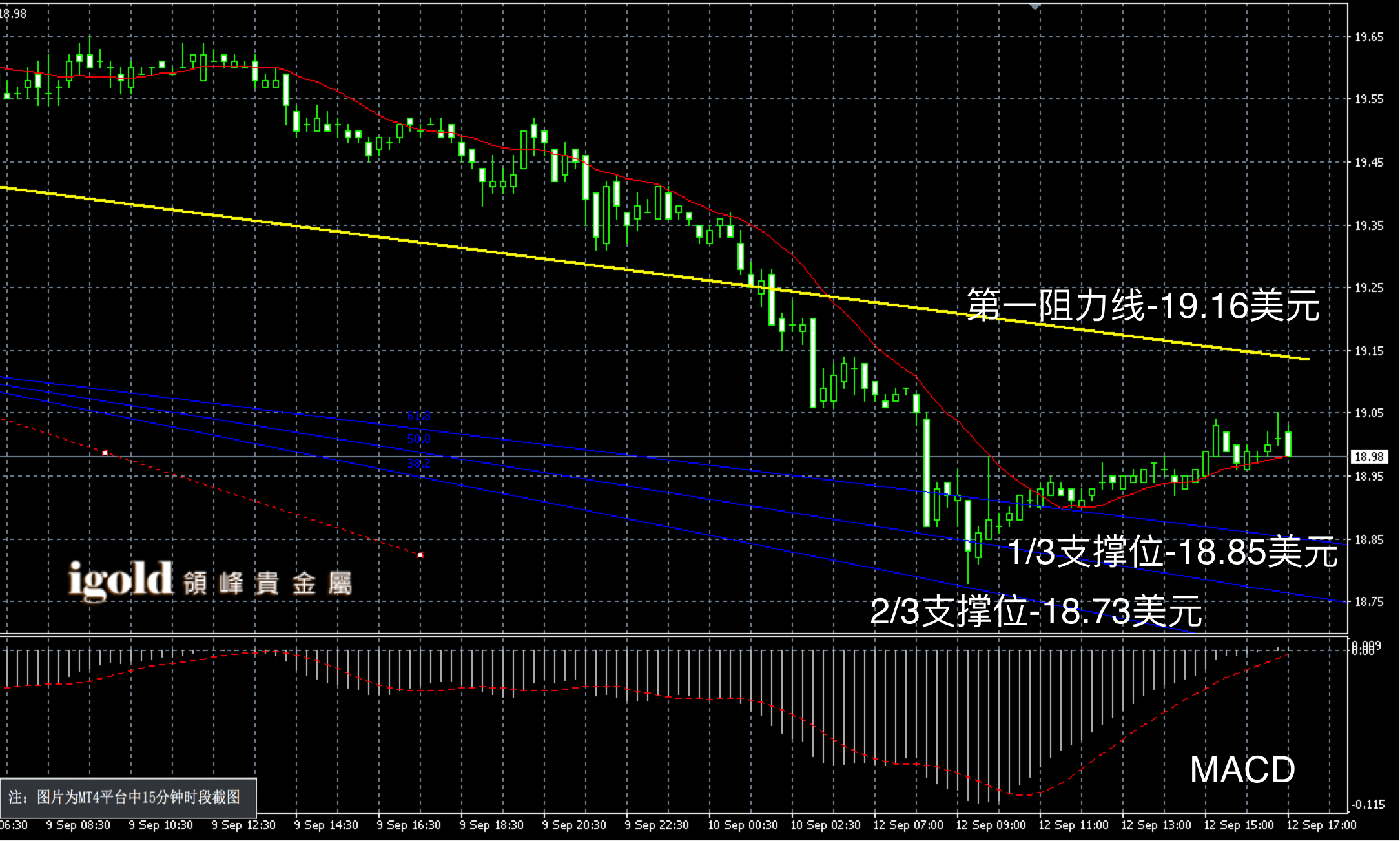Click the 38.2 Fibonacci level label
Image resolution: width=1400 pixels, height=841 pixels.
418,463
